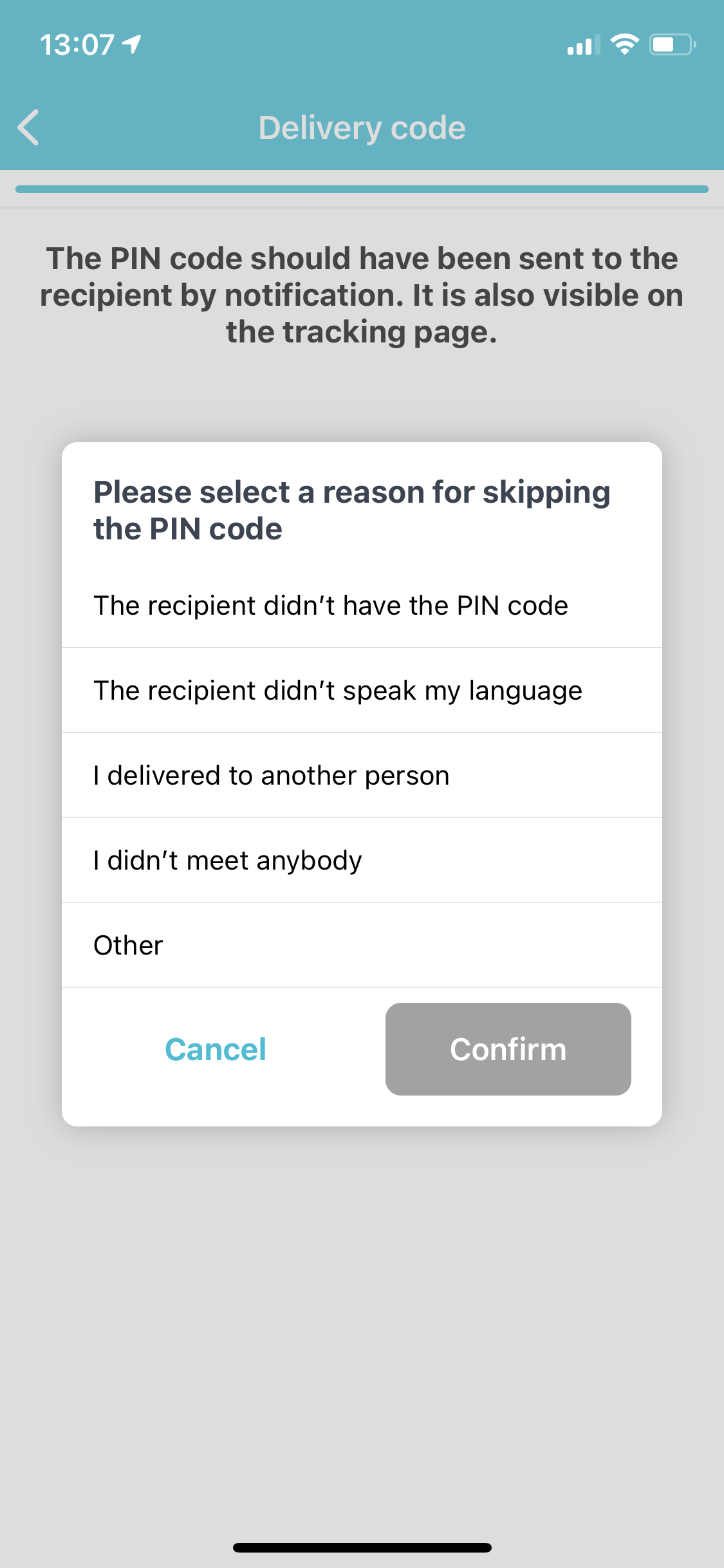Tap the PIN code notification message text
This screenshot has height=1568, width=724.
(x=362, y=295)
